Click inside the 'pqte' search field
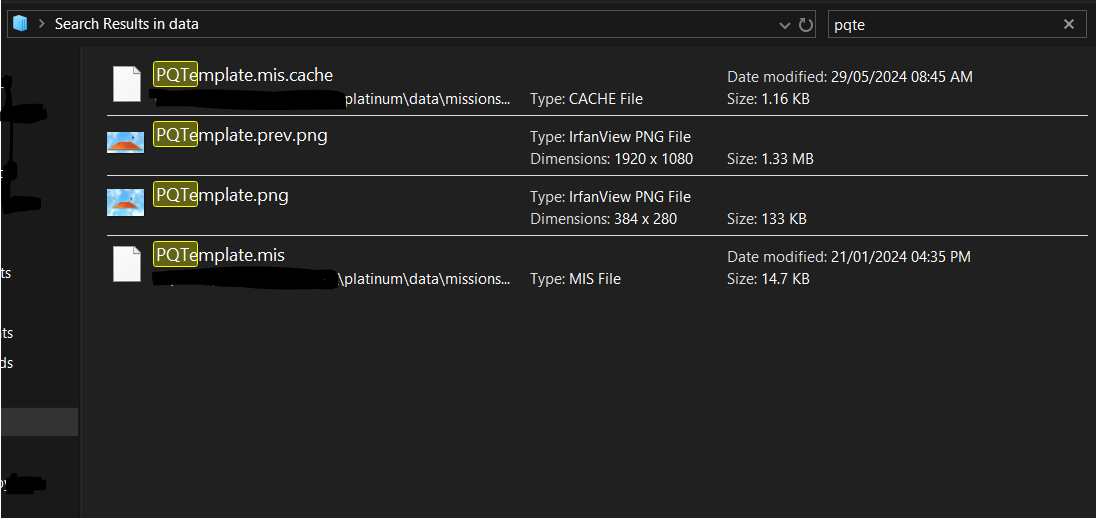 point(940,25)
